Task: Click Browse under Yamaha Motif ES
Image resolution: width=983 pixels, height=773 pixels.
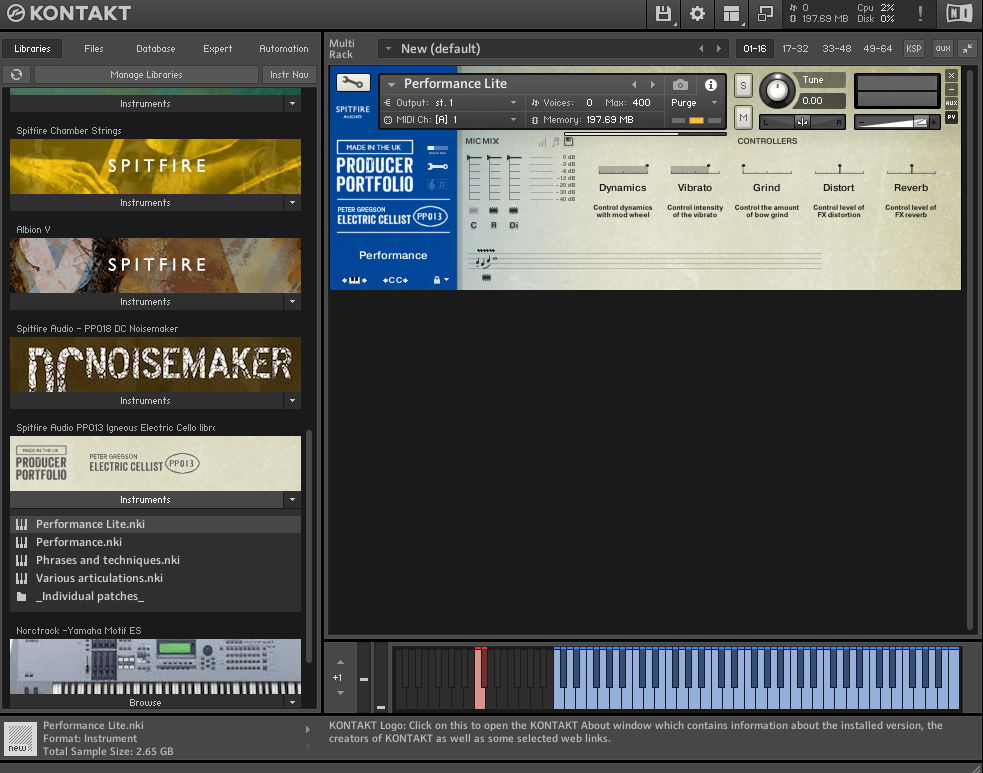Action: click(x=145, y=703)
